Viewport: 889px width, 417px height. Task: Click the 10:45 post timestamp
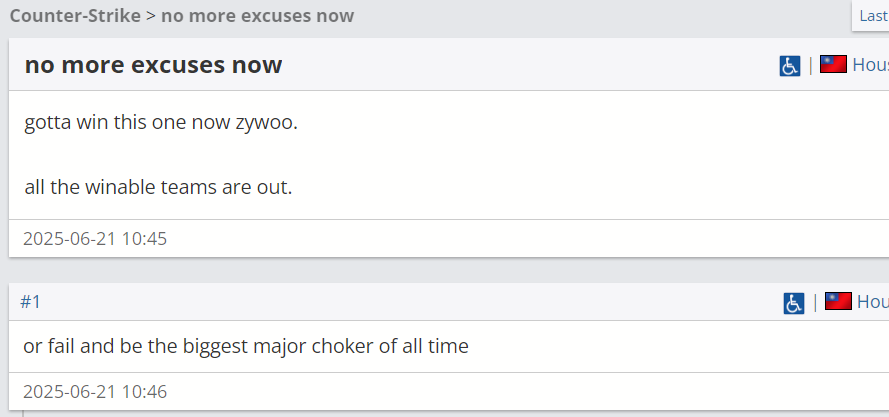click(x=95, y=238)
